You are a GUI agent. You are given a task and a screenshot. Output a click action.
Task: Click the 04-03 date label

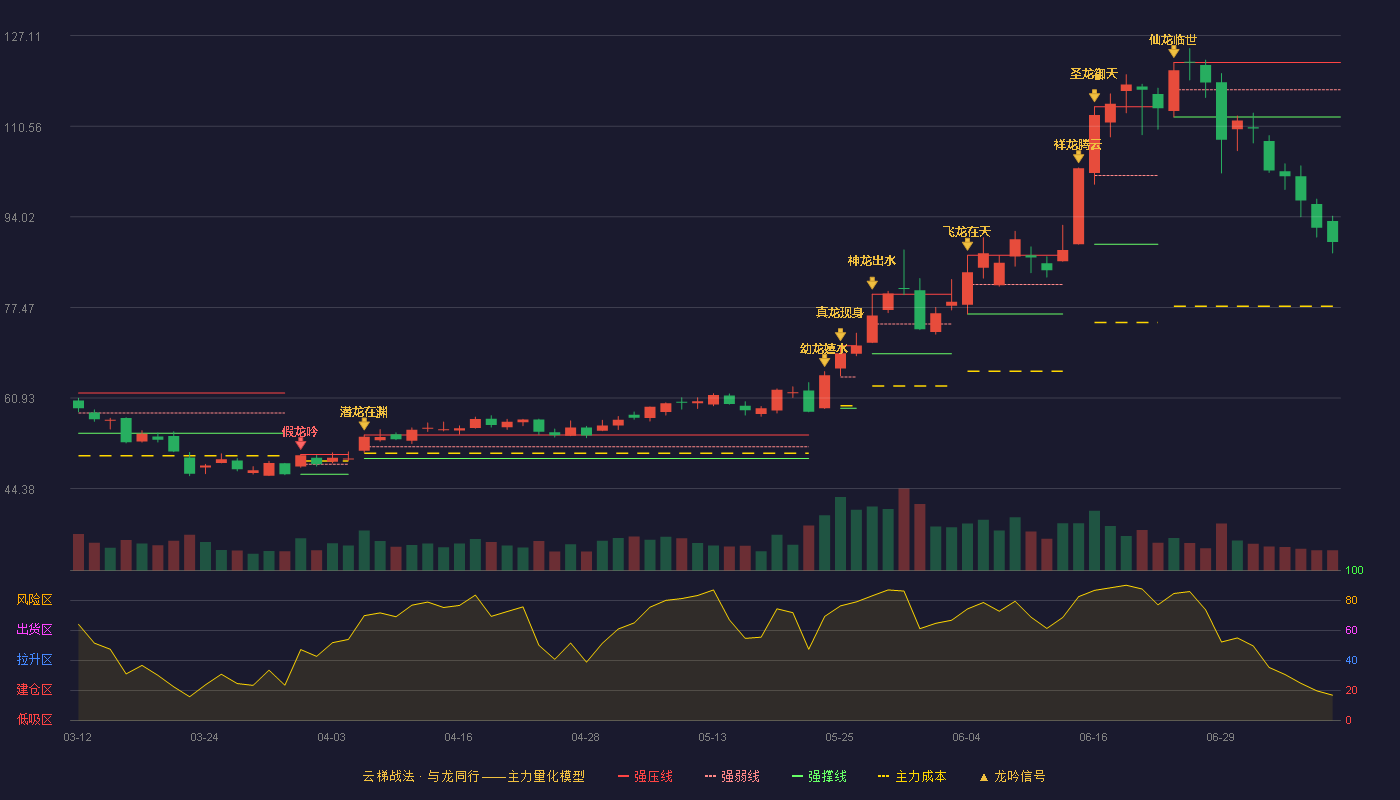(x=331, y=737)
